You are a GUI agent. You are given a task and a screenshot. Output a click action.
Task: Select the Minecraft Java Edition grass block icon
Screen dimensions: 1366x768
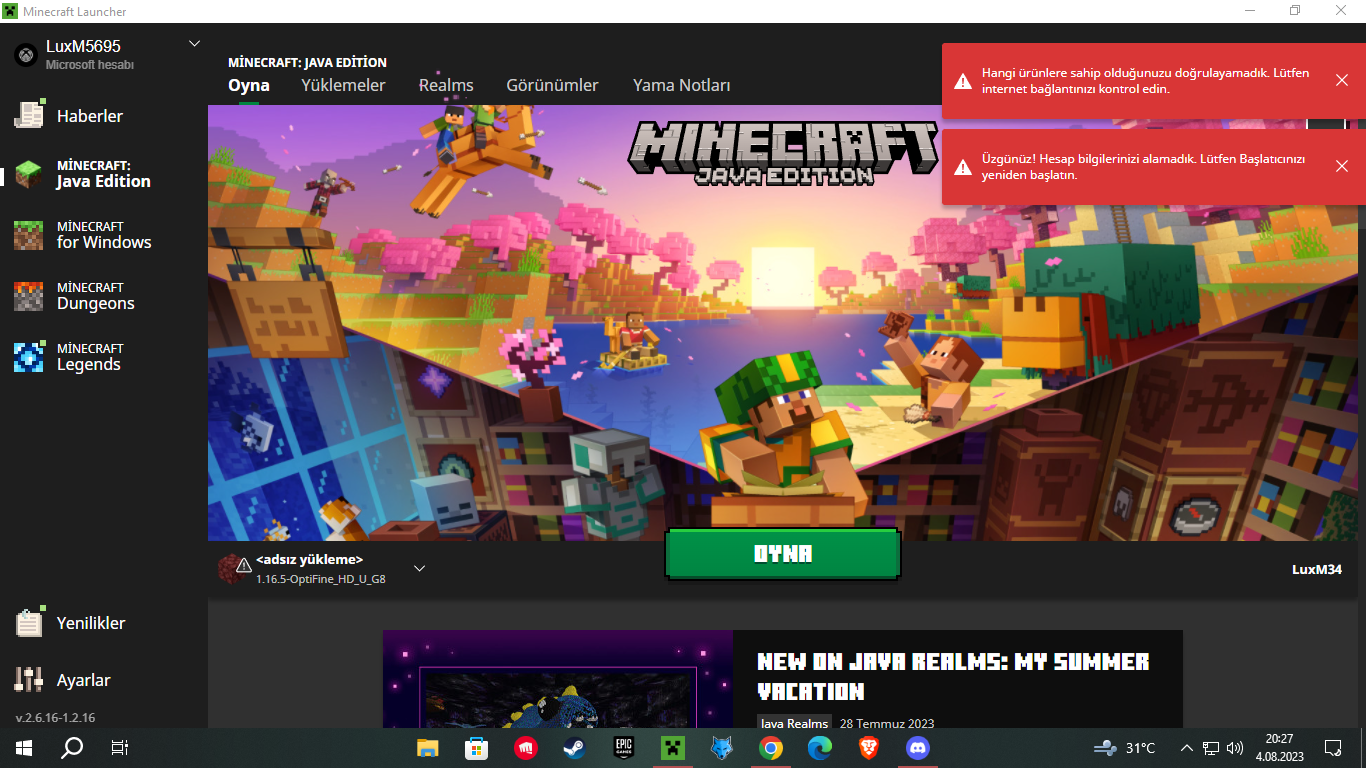pyautogui.click(x=29, y=174)
